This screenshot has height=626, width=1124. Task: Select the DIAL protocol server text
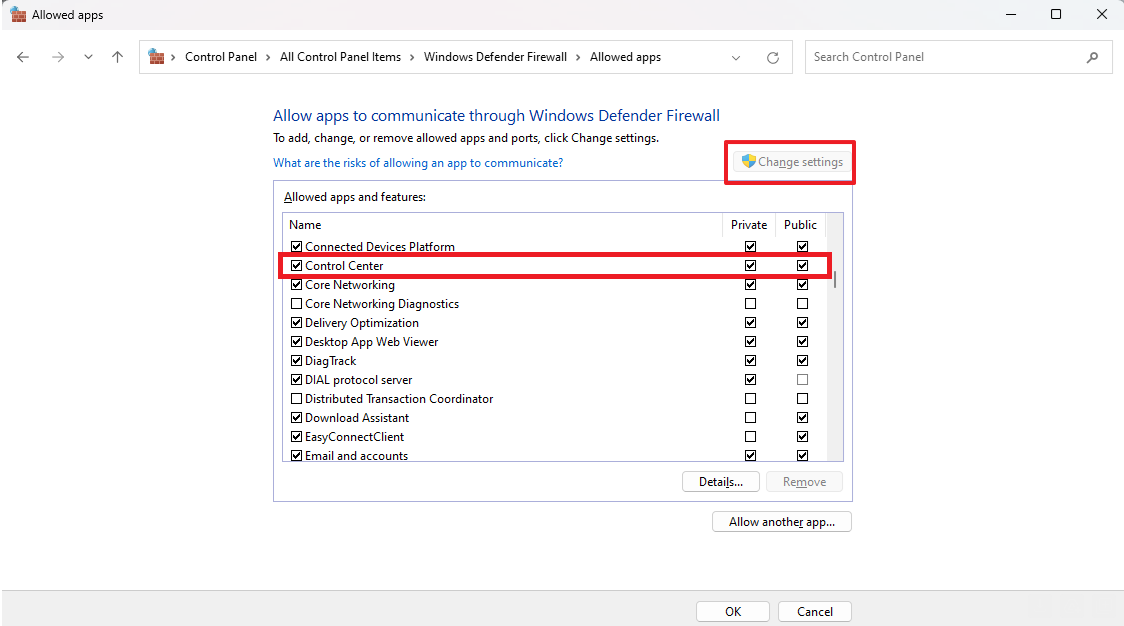point(358,380)
